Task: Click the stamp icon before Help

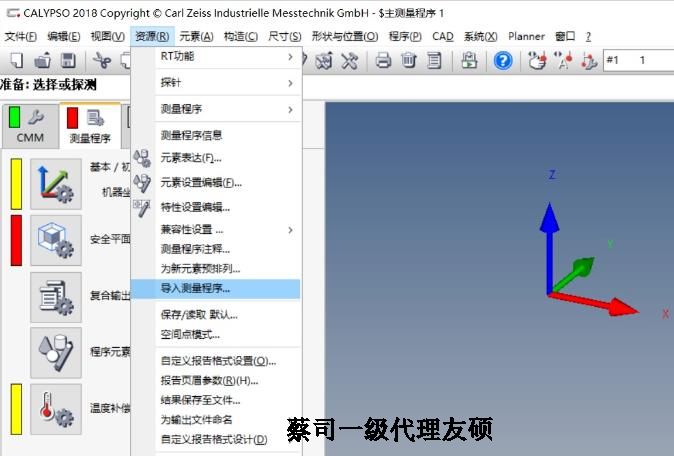Action: 469,60
